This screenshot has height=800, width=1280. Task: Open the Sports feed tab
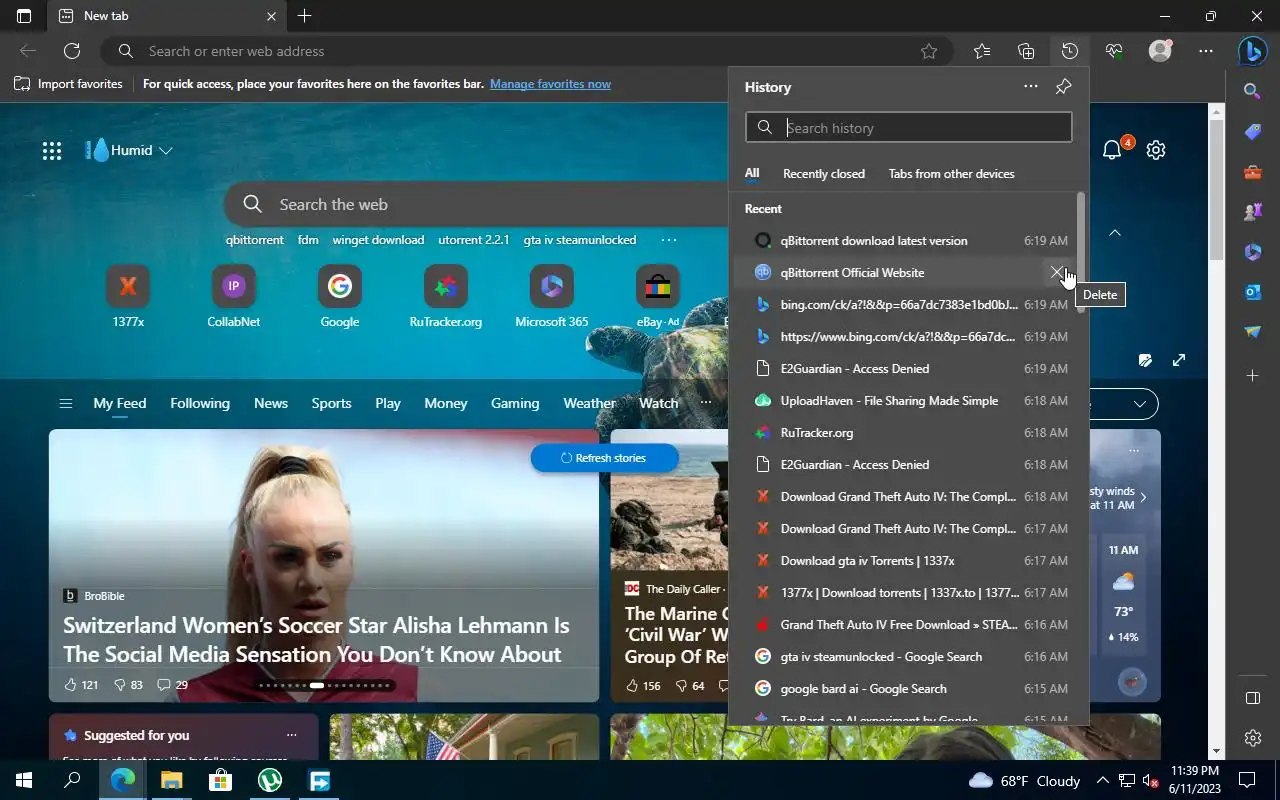[x=331, y=403]
